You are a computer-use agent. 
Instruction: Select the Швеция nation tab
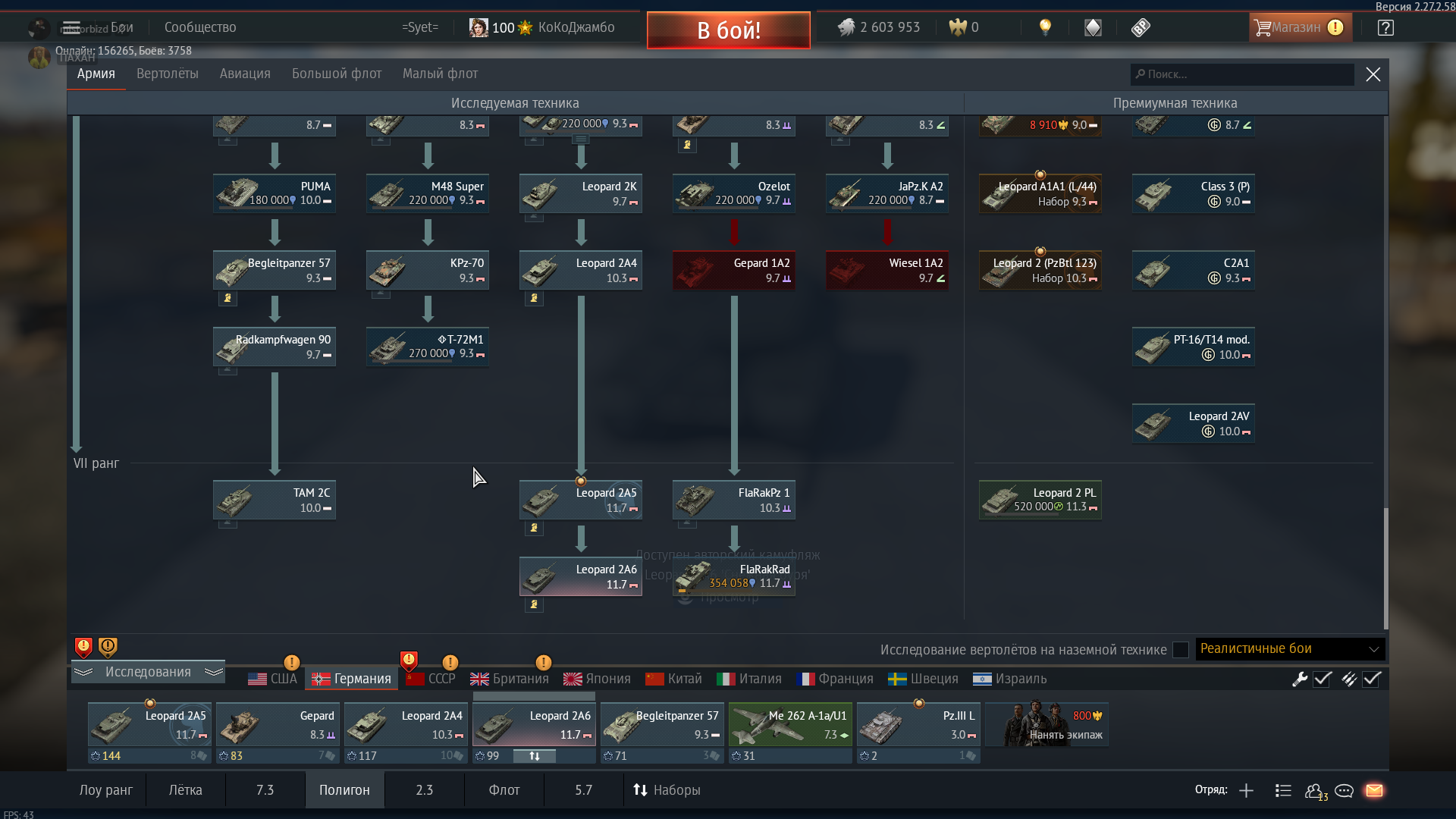(924, 679)
